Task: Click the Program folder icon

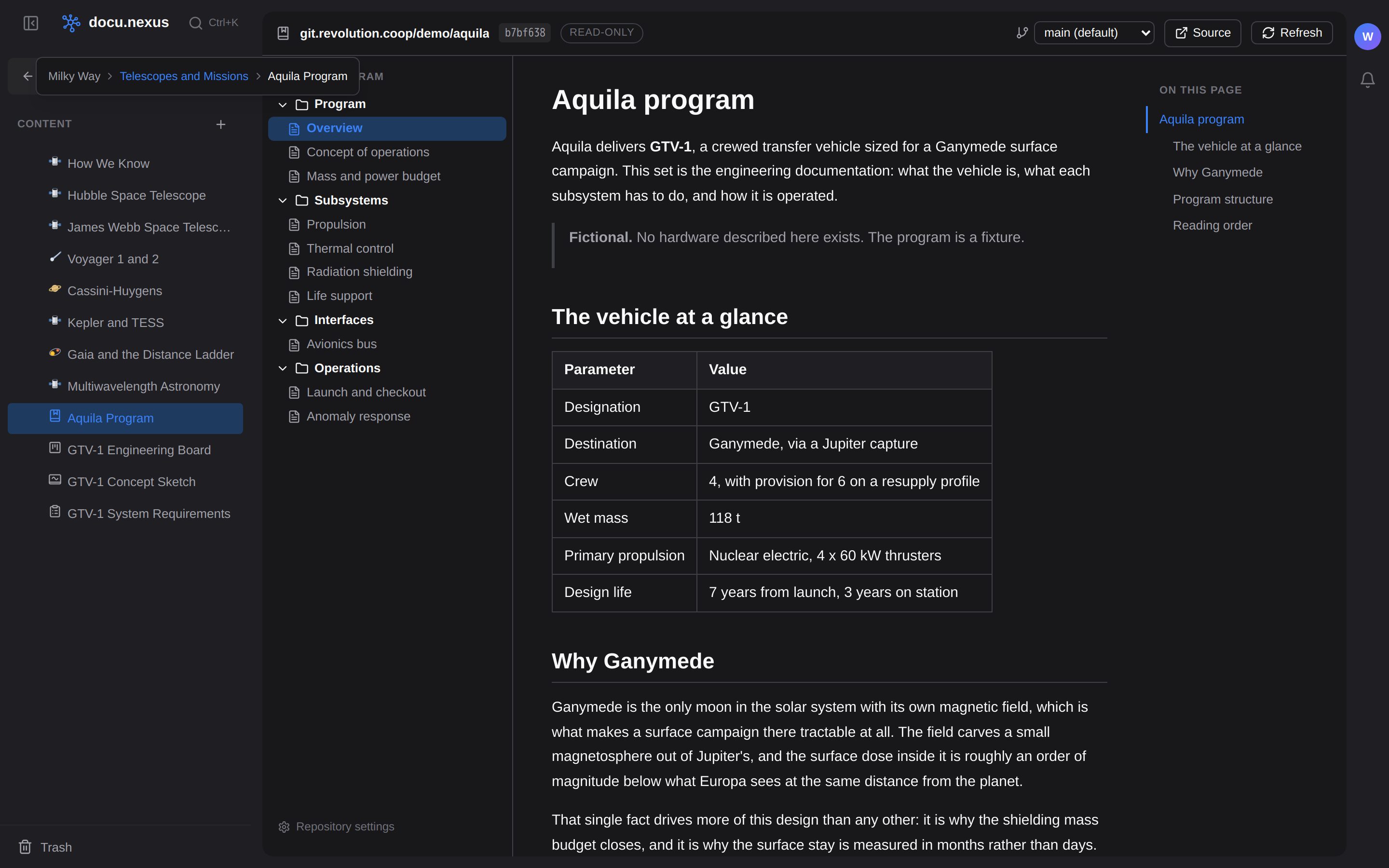Action: [x=302, y=105]
